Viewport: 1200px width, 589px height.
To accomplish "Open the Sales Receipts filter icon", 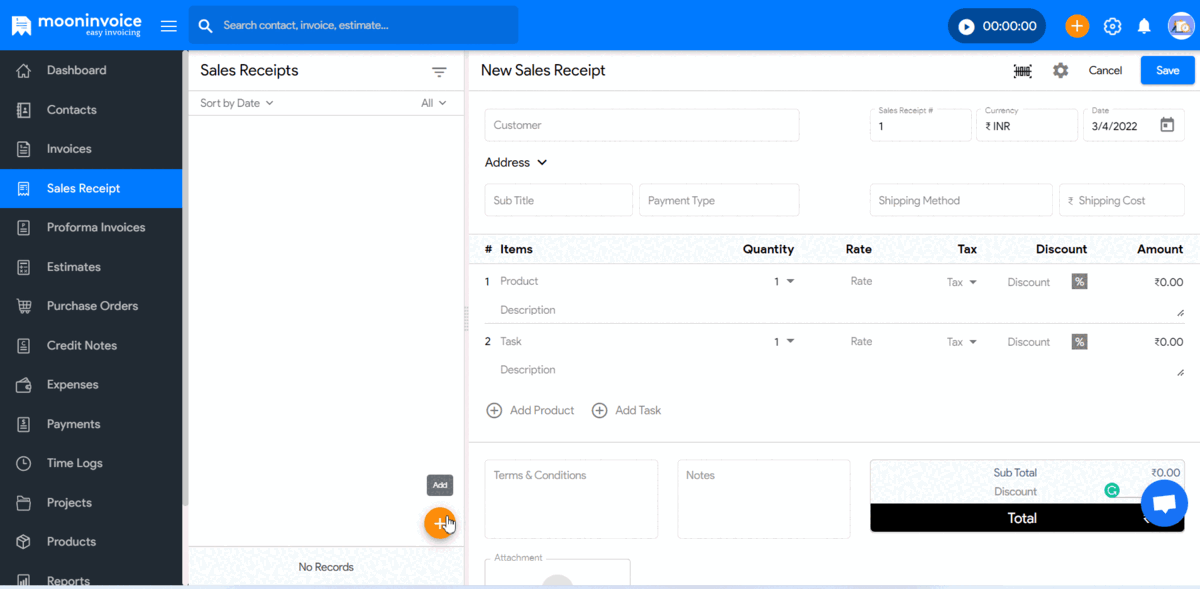I will coord(439,72).
